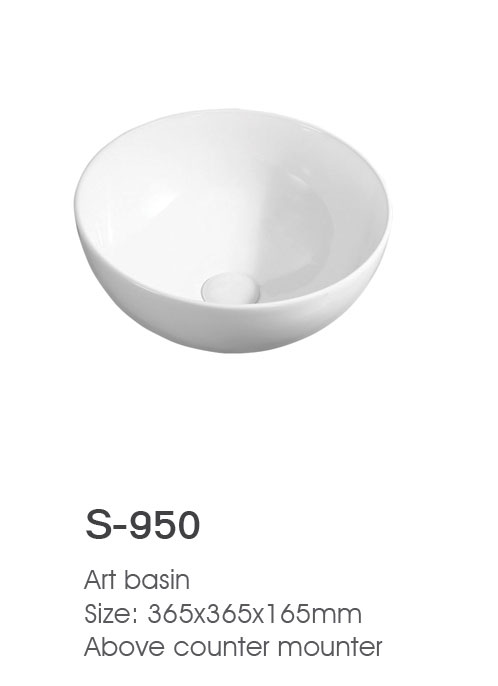Click the word "Above" in the last line

[x=125, y=647]
